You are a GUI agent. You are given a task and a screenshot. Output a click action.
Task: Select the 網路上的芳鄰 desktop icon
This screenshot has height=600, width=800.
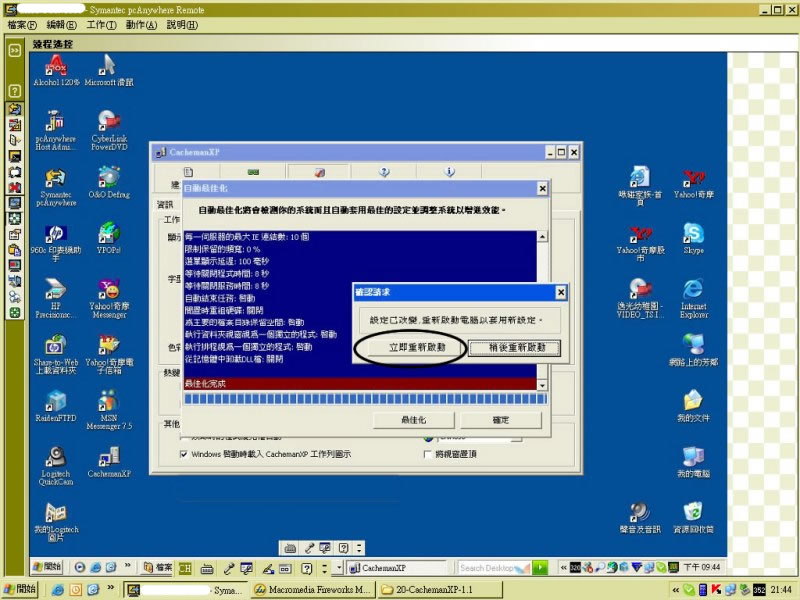(x=693, y=350)
